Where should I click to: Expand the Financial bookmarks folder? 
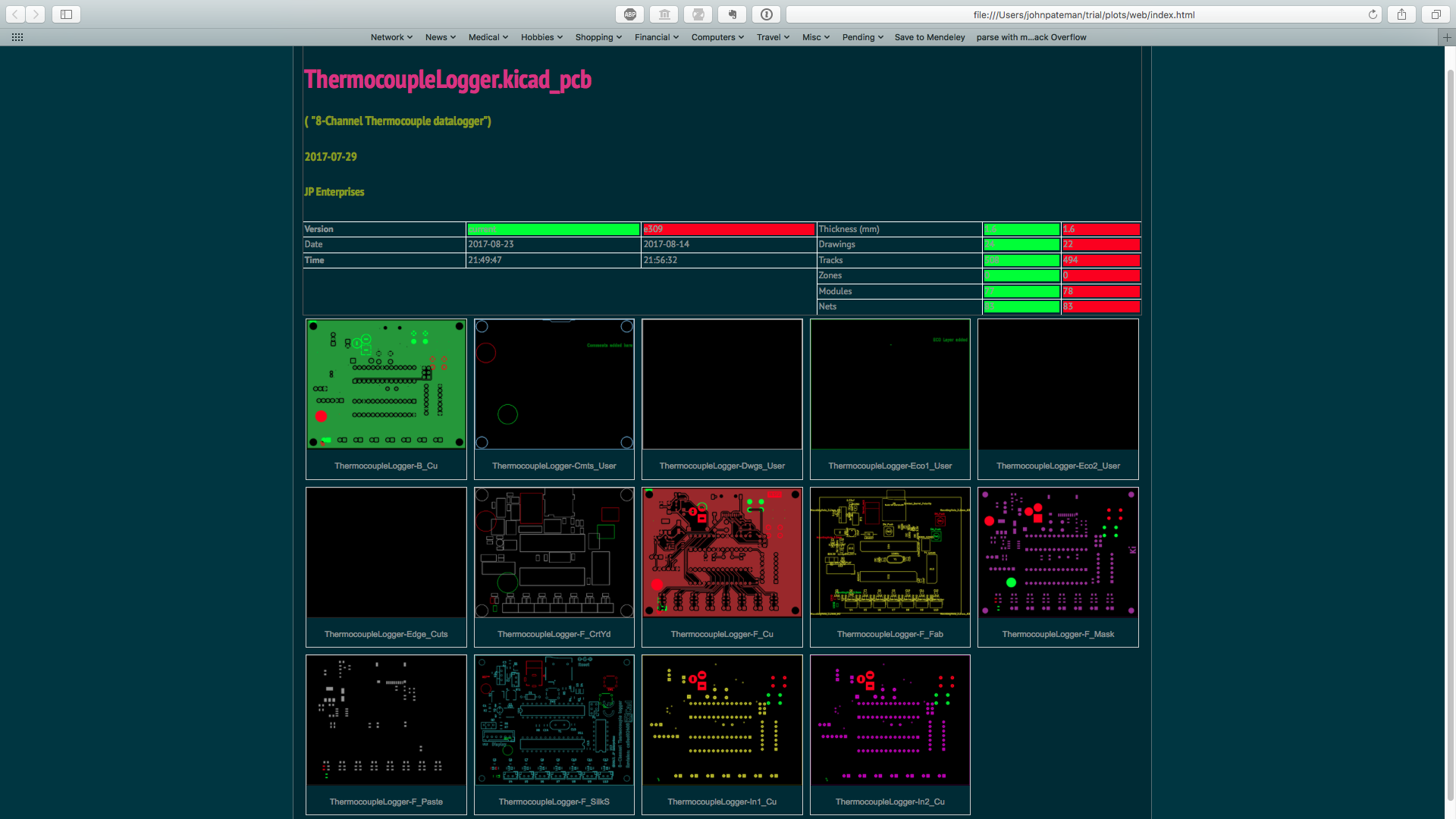656,37
